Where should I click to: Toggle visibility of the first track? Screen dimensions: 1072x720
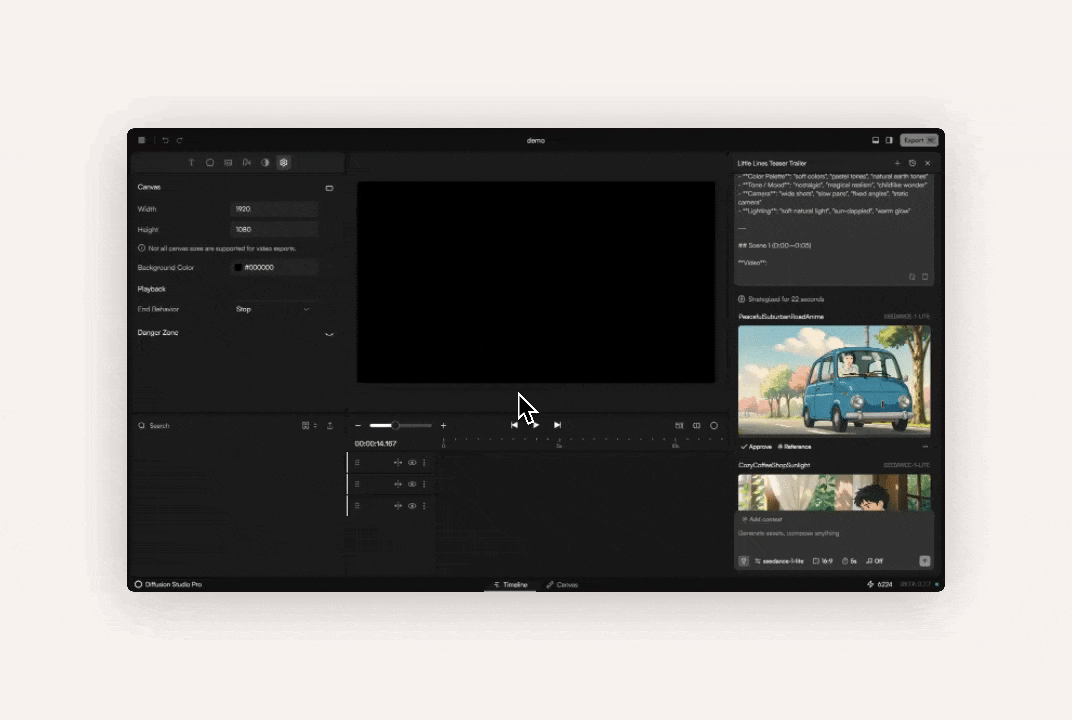coord(412,463)
